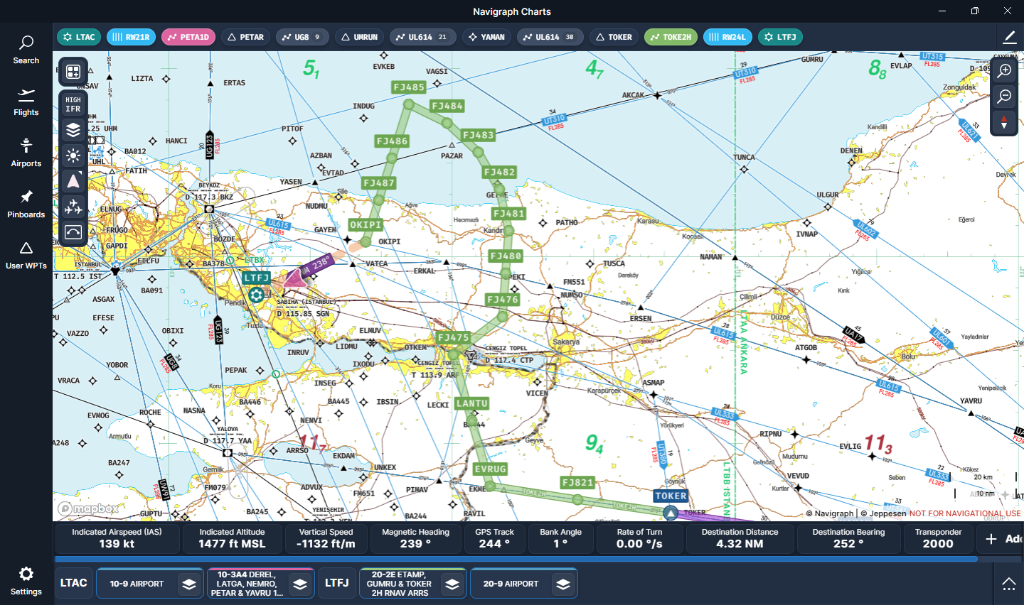Select the first UL614 21 airway chip
Image resolution: width=1024 pixels, height=605 pixels.
(x=423, y=37)
